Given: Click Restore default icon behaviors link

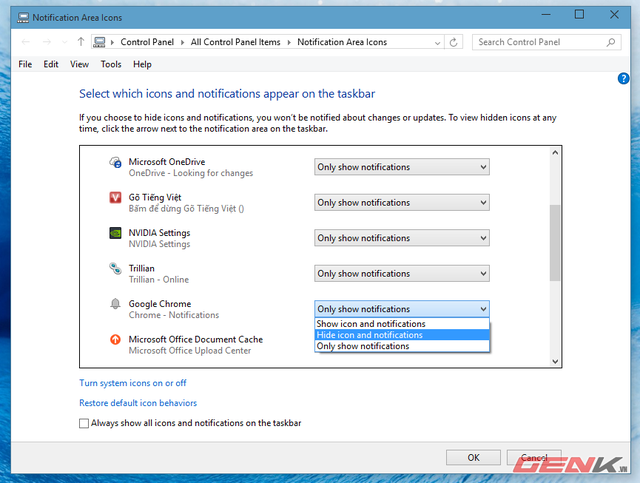Looking at the screenshot, I should tap(138, 403).
